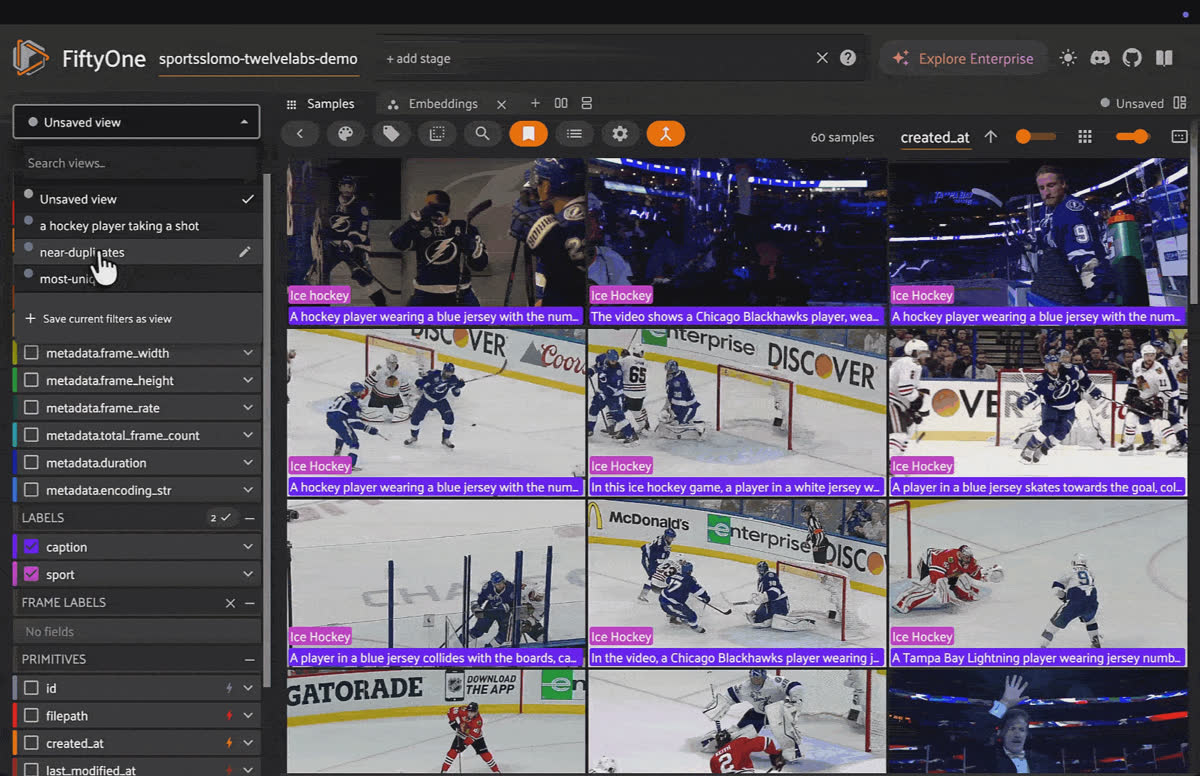1200x776 pixels.
Task: Edit the near-duplicates view pencil icon
Action: pyautogui.click(x=245, y=252)
